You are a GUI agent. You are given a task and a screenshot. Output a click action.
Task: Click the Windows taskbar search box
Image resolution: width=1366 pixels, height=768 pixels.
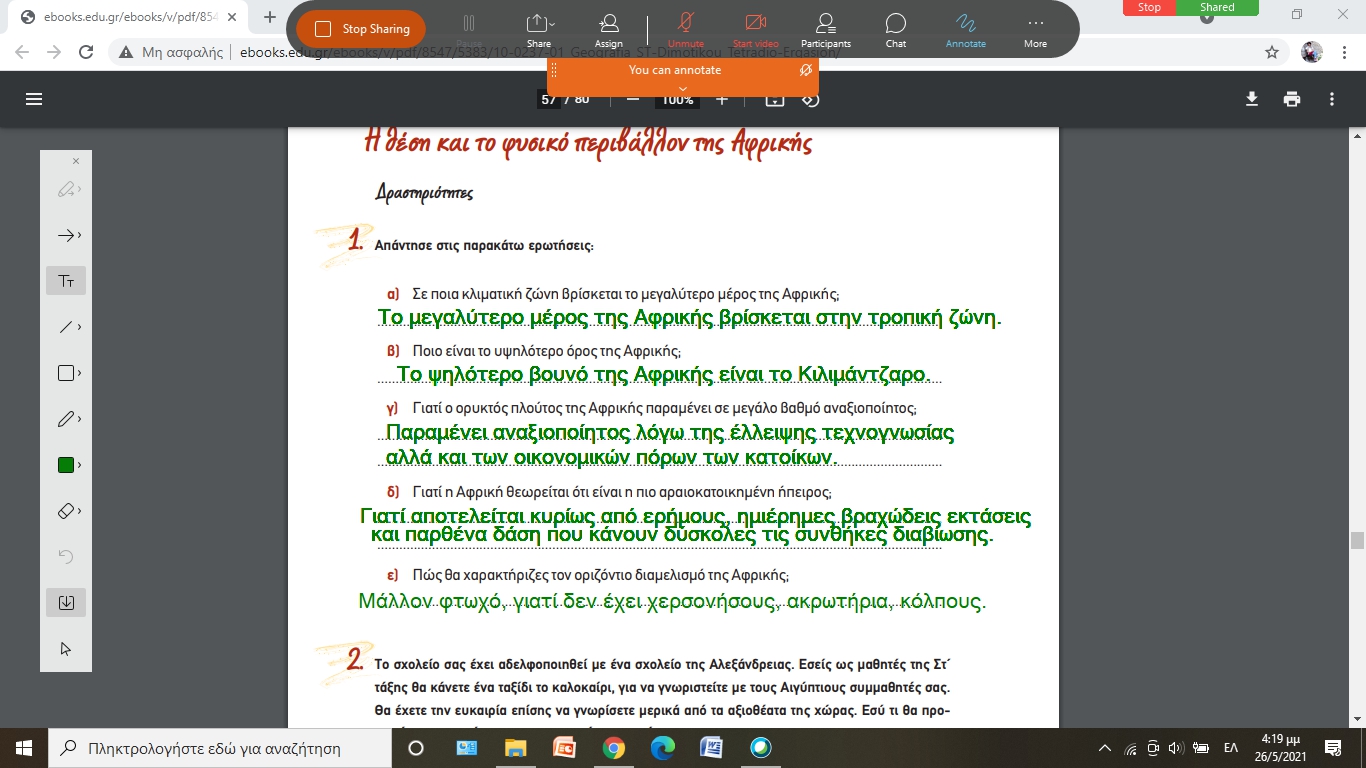click(x=219, y=748)
